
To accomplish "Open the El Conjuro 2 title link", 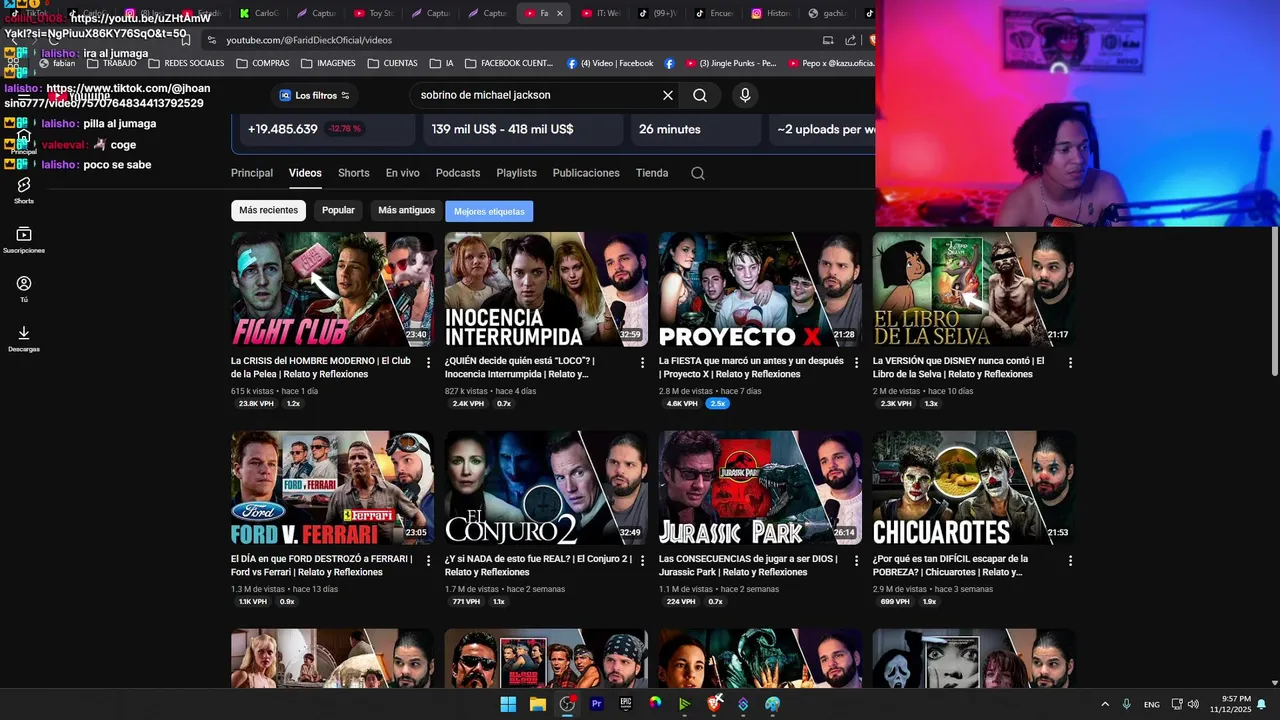I will tap(538, 565).
